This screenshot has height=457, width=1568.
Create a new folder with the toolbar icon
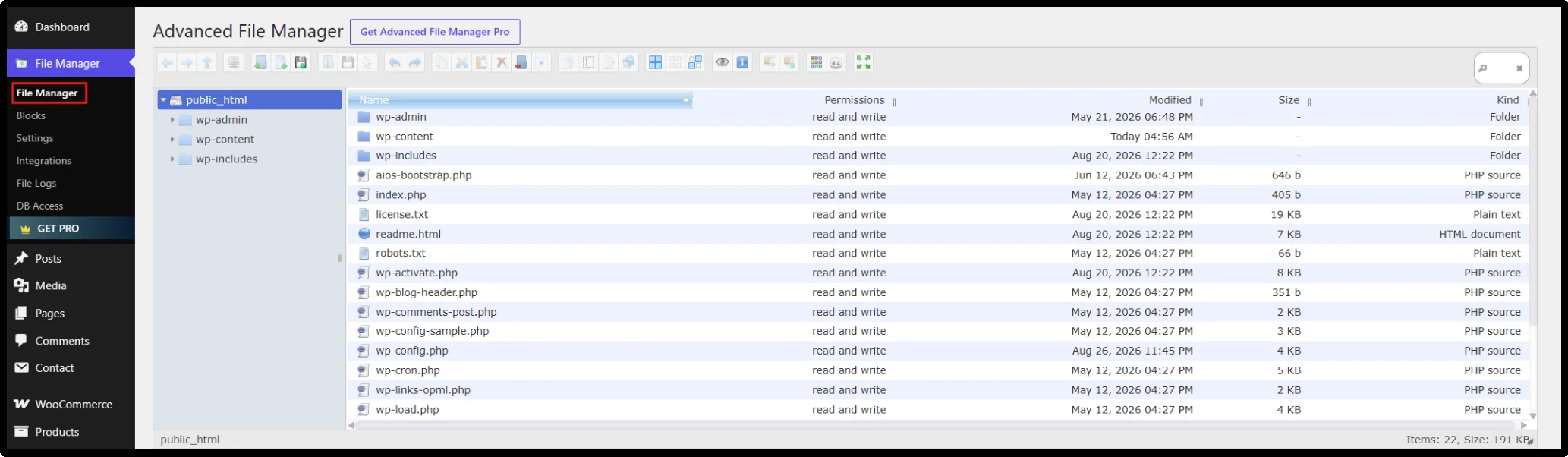[x=260, y=62]
